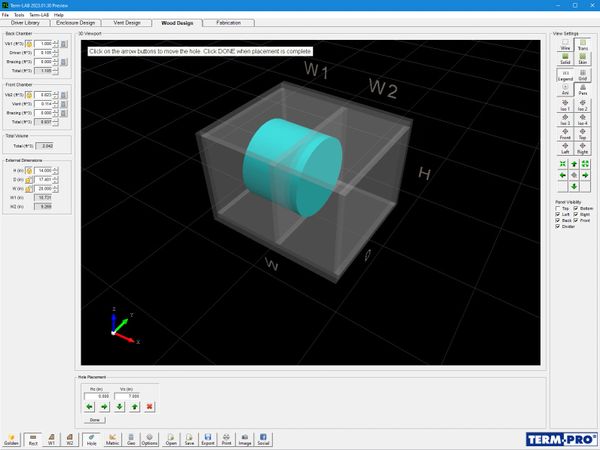
Task: Open the Help menu
Action: coord(59,15)
